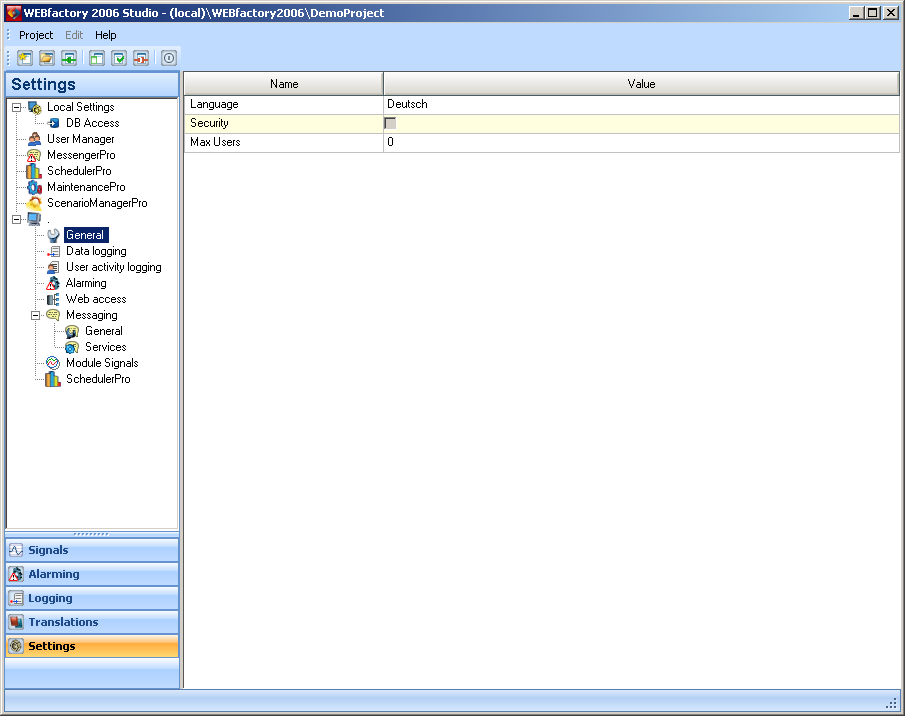Viewport: 905px width, 716px height.
Task: Collapse the computer root node in tree
Action: pos(16,219)
